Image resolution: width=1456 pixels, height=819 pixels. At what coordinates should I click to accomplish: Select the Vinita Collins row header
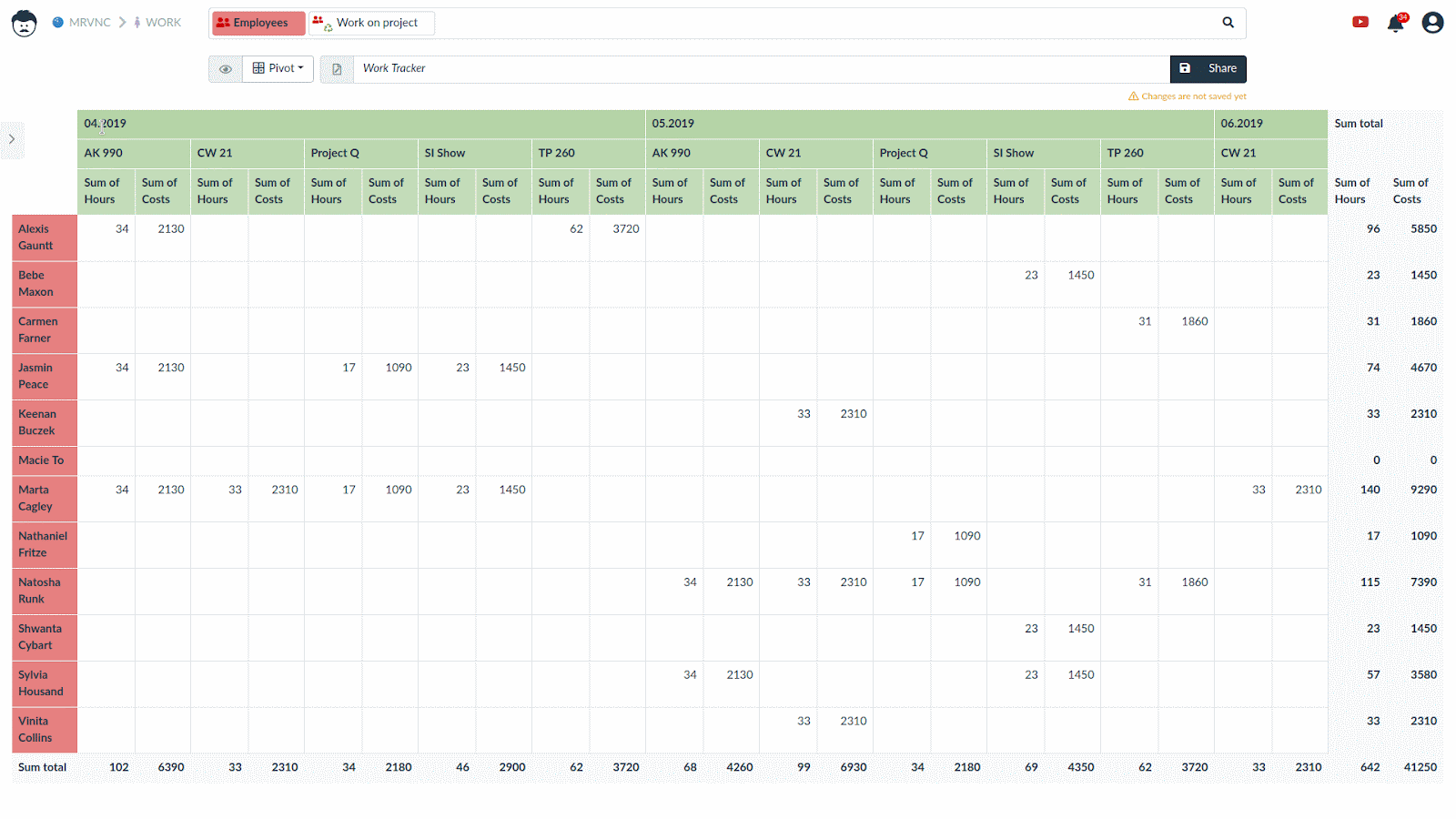[45, 731]
